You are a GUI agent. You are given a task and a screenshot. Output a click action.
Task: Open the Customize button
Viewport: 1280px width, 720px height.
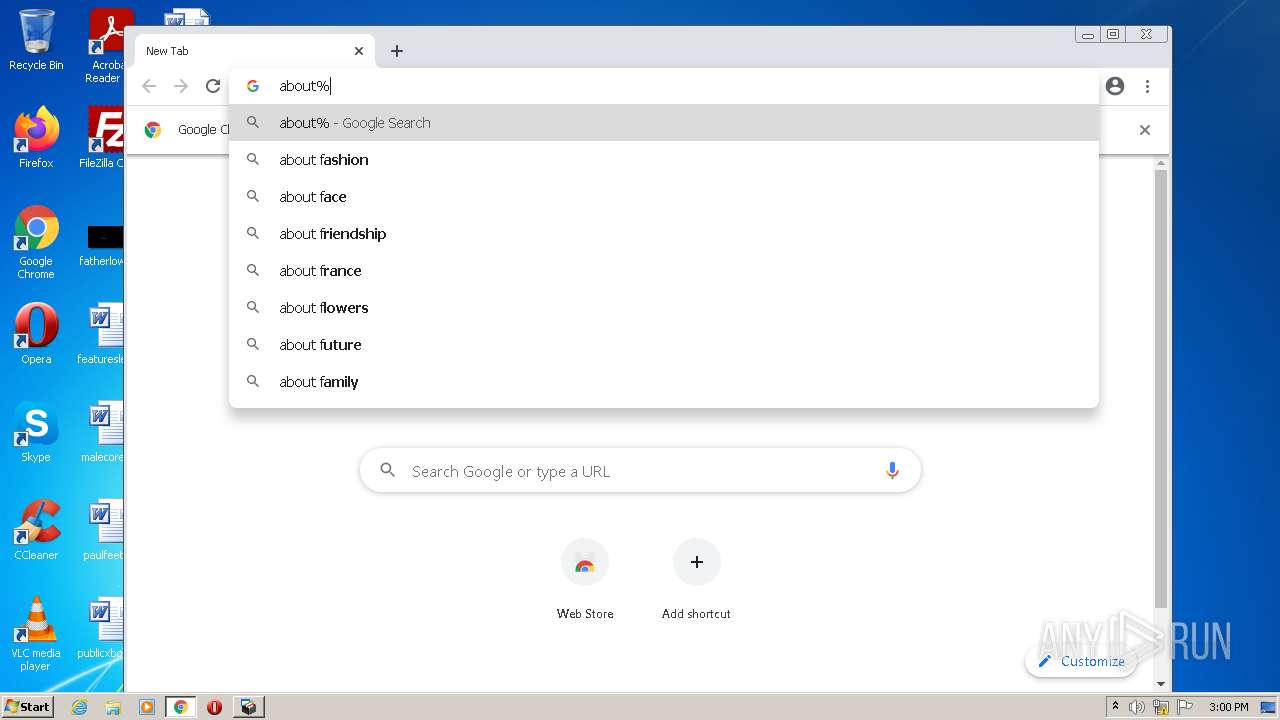(x=1081, y=661)
